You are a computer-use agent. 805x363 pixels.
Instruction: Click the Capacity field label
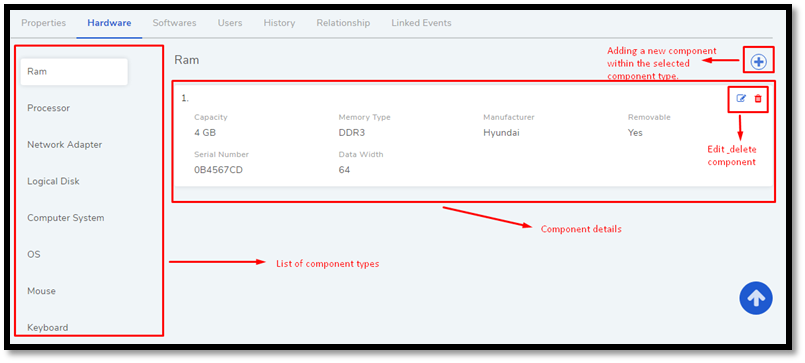[x=210, y=117]
